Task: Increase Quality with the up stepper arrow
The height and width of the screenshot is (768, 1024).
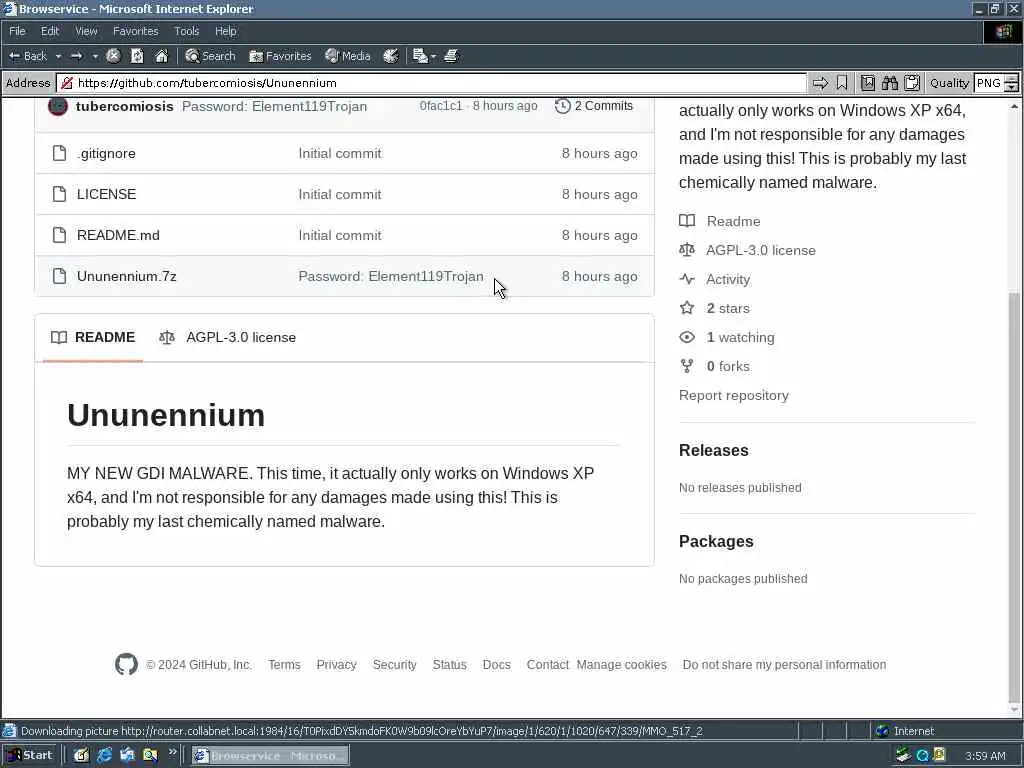Action: (x=1011, y=78)
